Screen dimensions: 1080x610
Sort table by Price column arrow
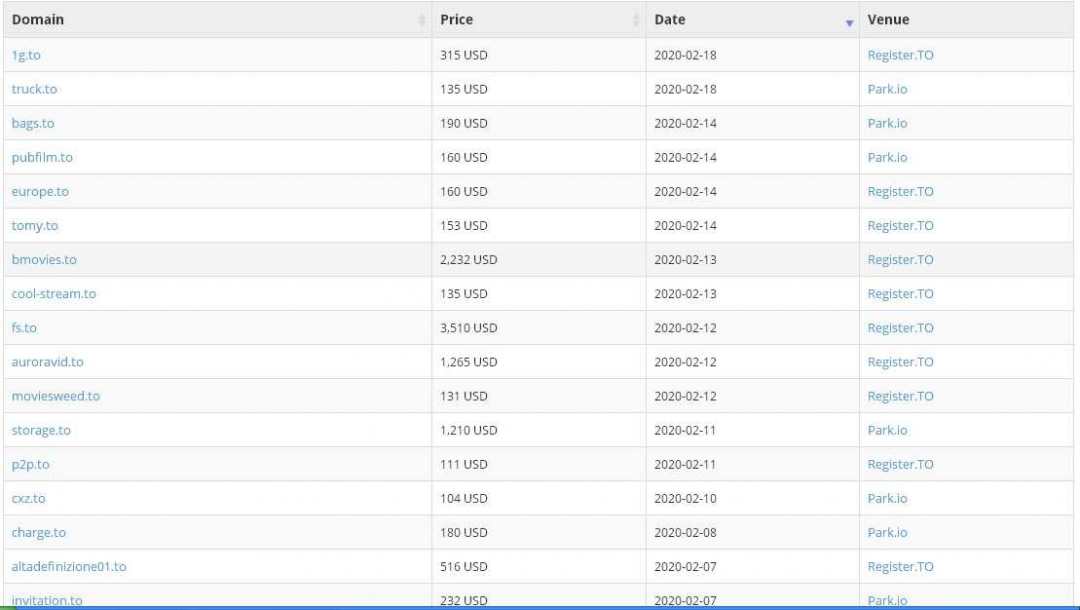point(636,21)
